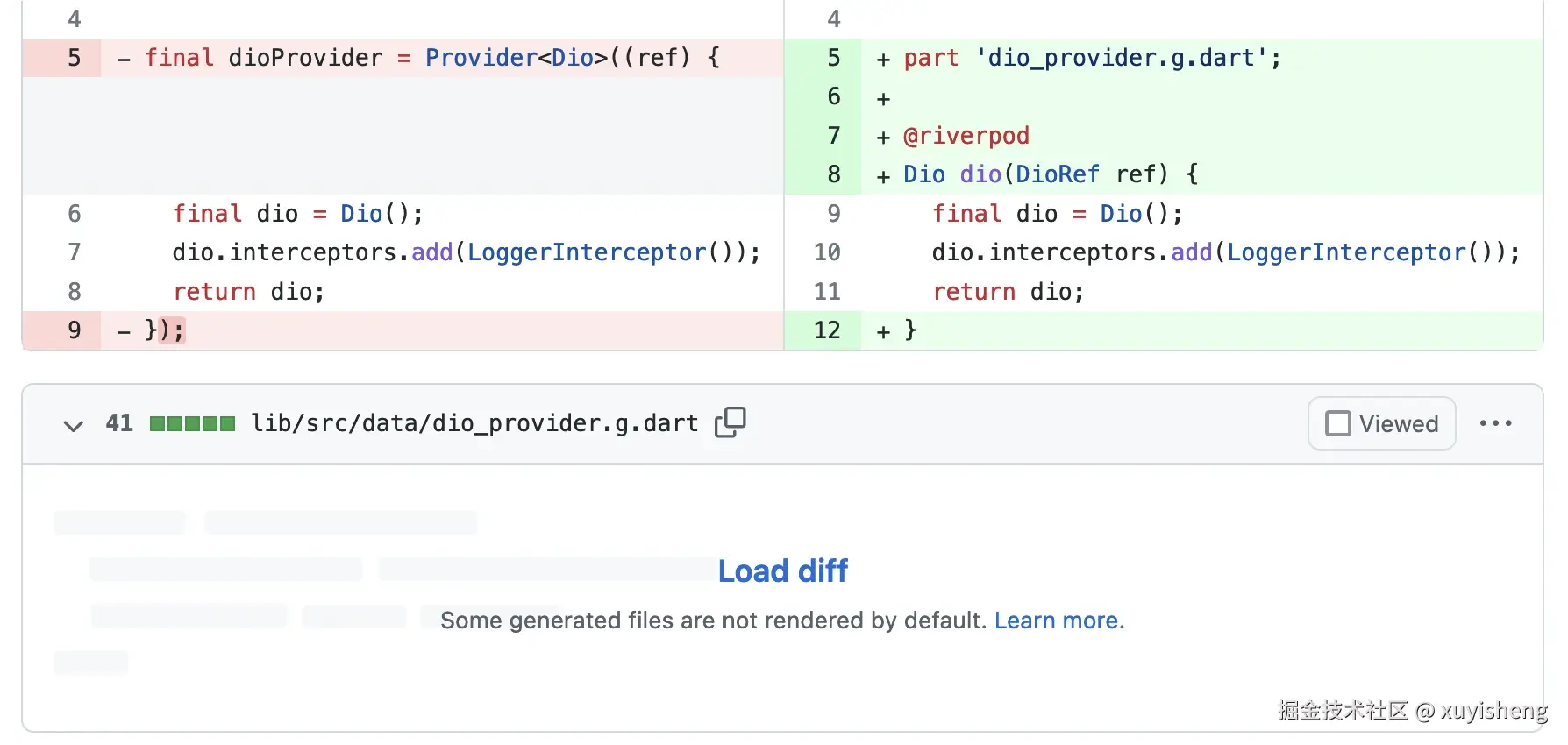Mark dio_provider.g.dart as Viewed
Screen dimensions: 1568x745
point(1381,423)
